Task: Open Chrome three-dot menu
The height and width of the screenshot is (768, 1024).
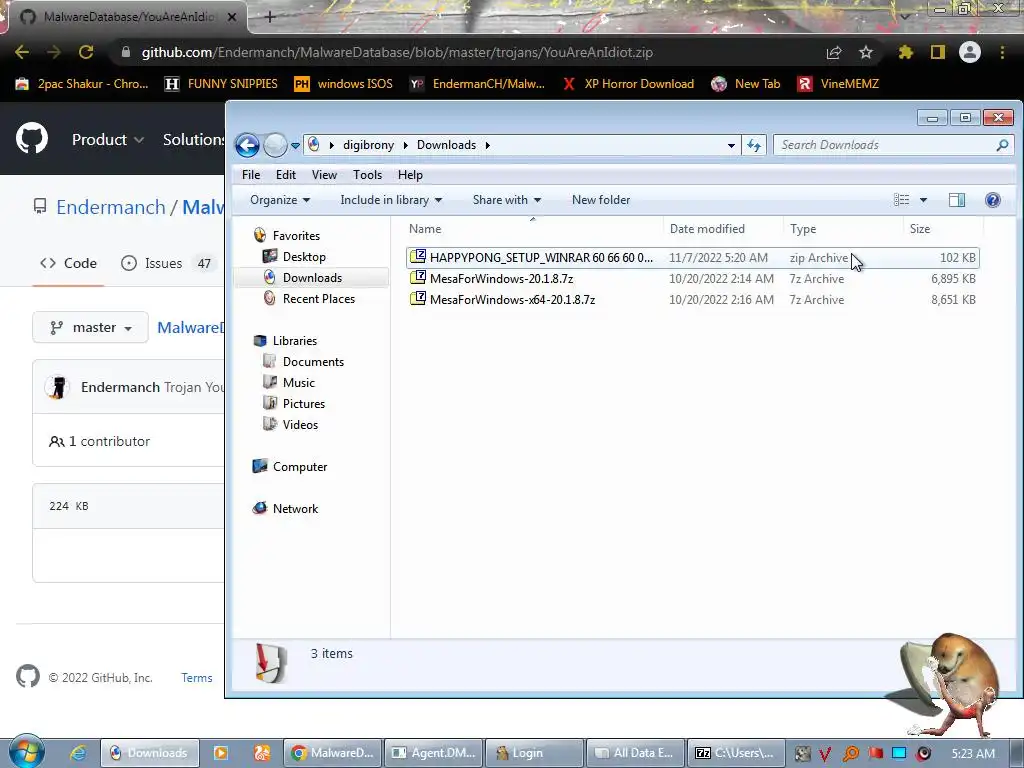Action: pos(1002,52)
